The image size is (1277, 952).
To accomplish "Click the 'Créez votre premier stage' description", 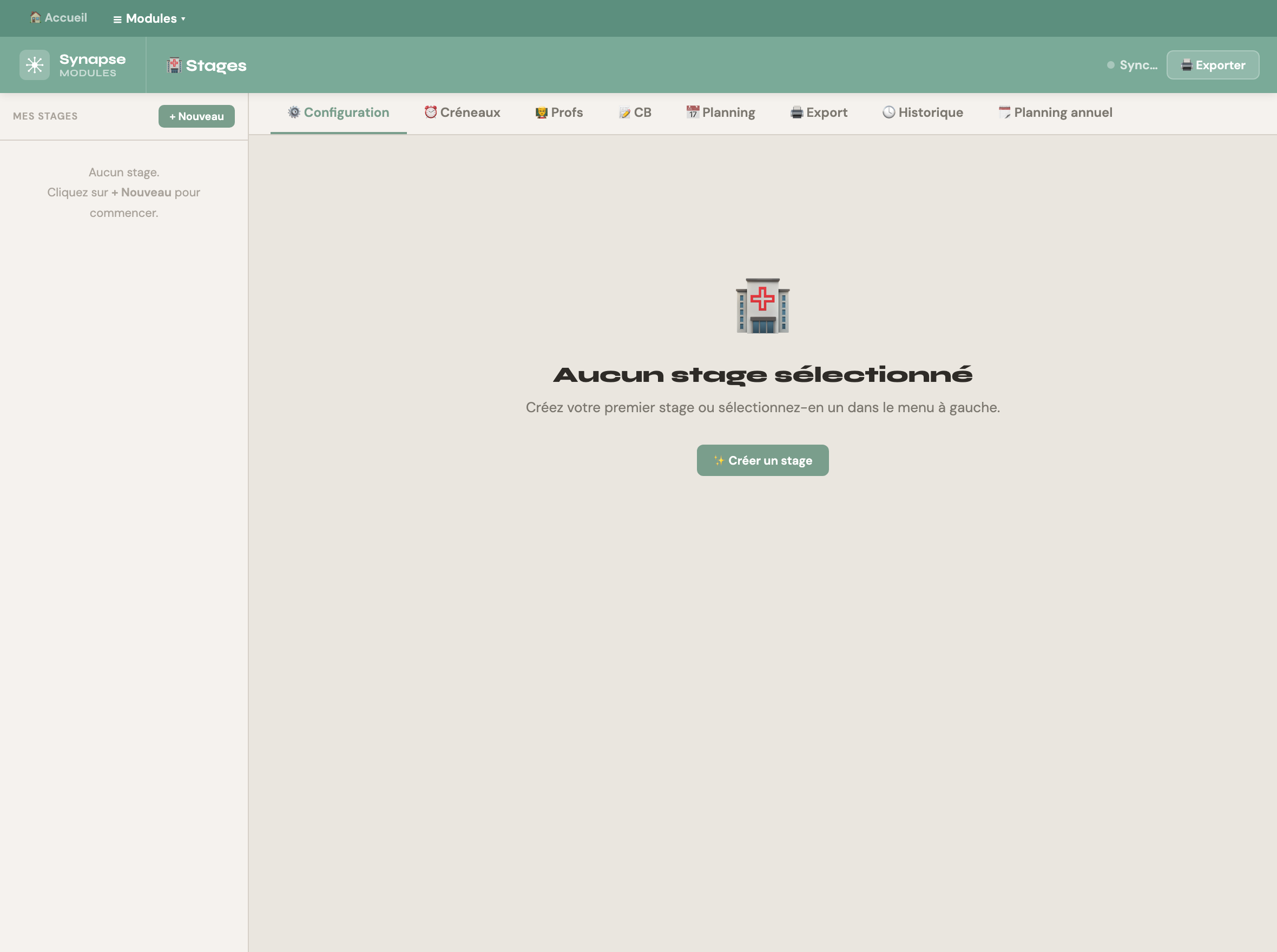I will click(x=762, y=407).
